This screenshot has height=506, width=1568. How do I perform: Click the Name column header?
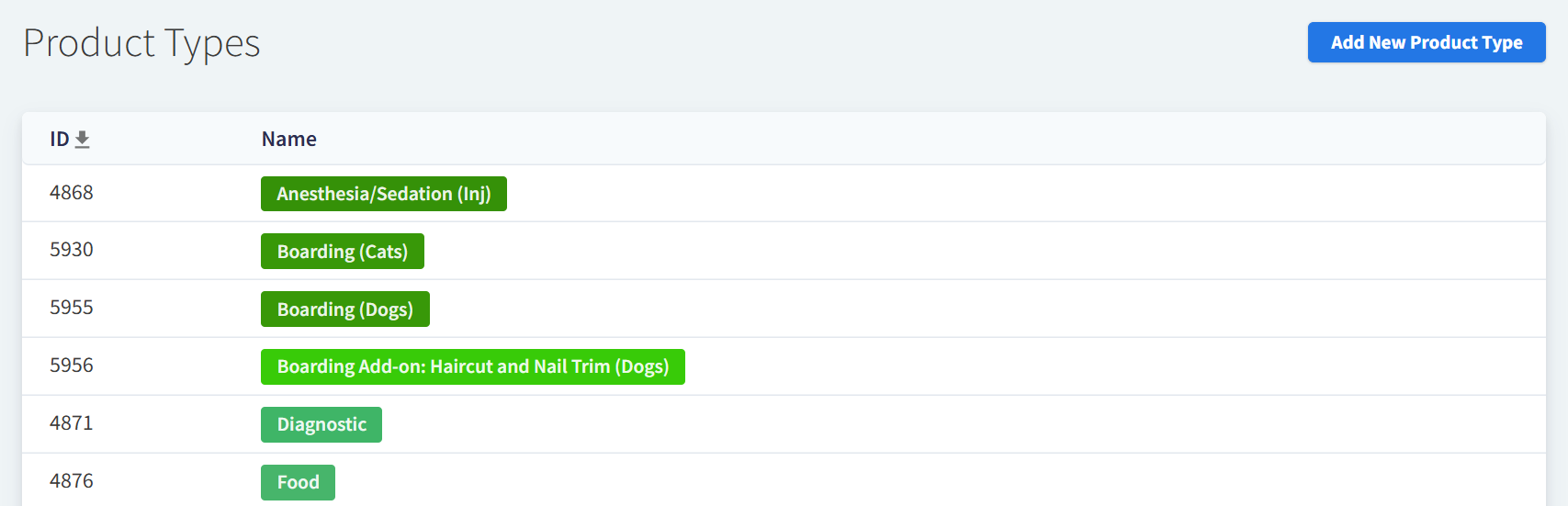pos(288,140)
